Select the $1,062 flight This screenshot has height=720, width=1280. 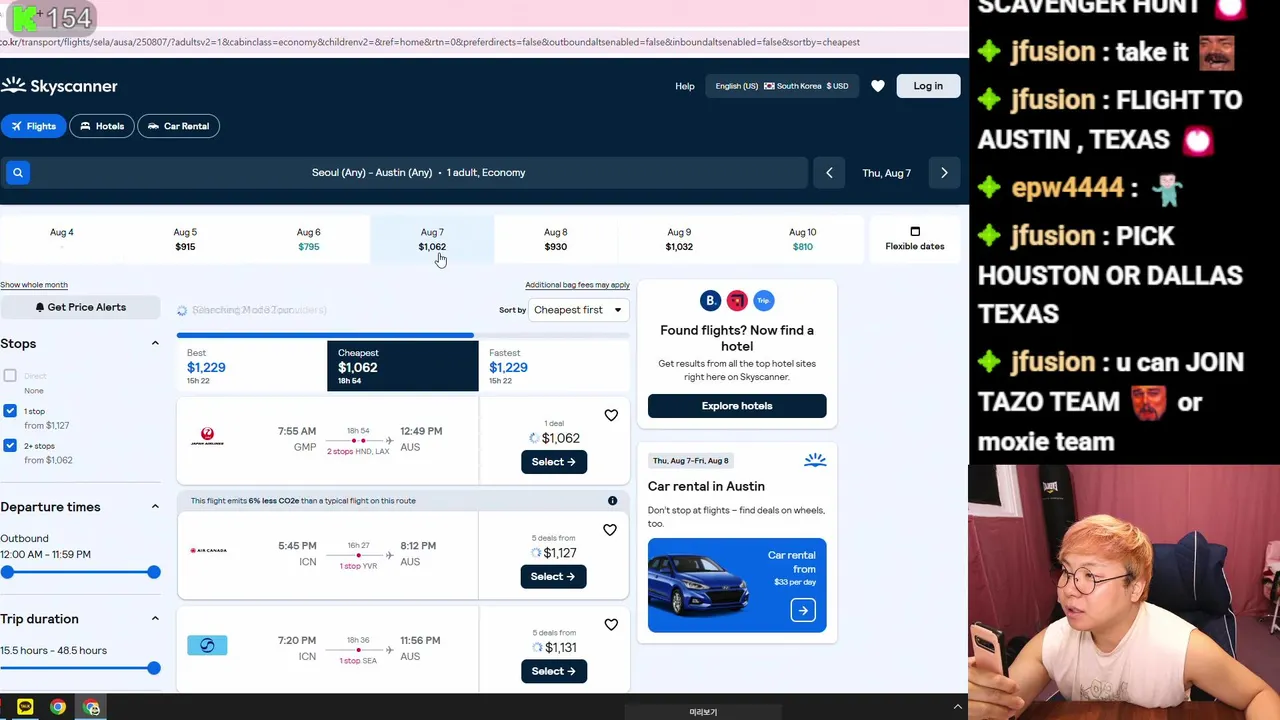[x=553, y=462]
